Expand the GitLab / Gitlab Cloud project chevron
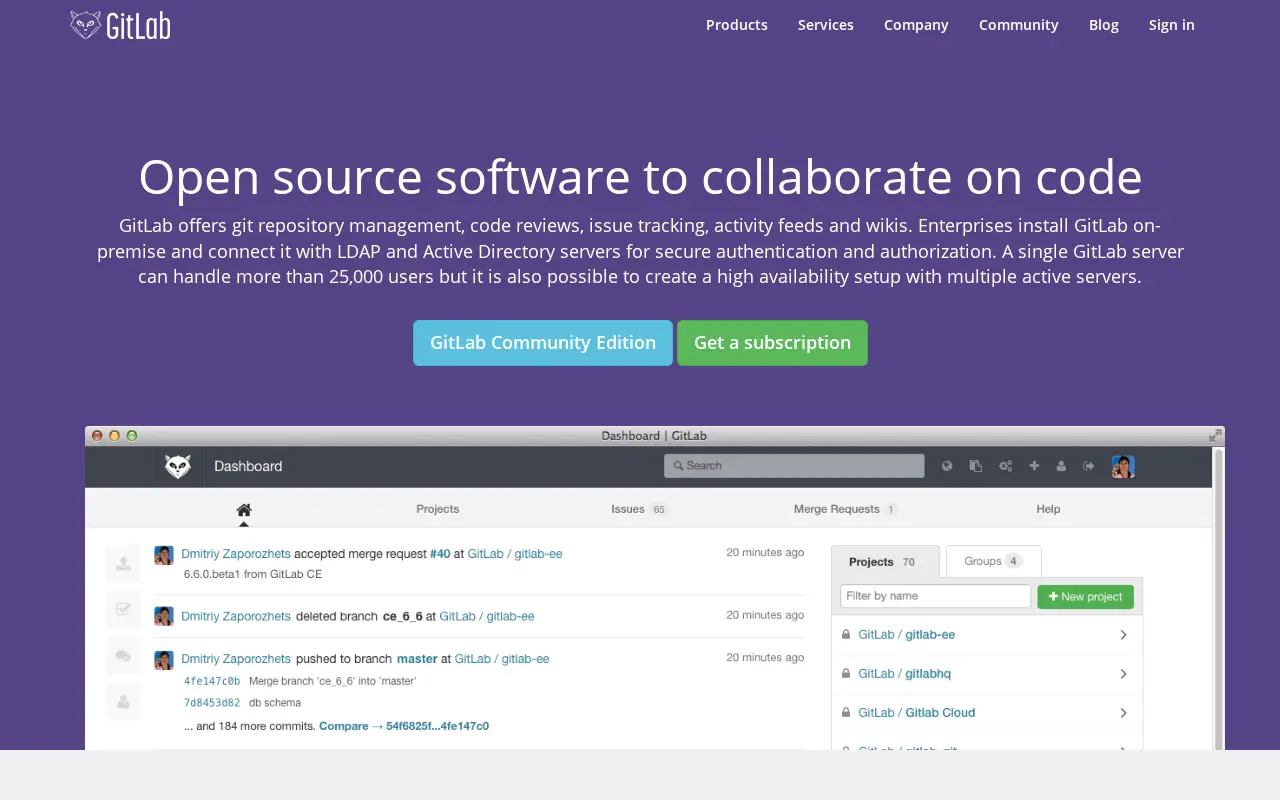The width and height of the screenshot is (1280, 800). pyautogui.click(x=1123, y=713)
